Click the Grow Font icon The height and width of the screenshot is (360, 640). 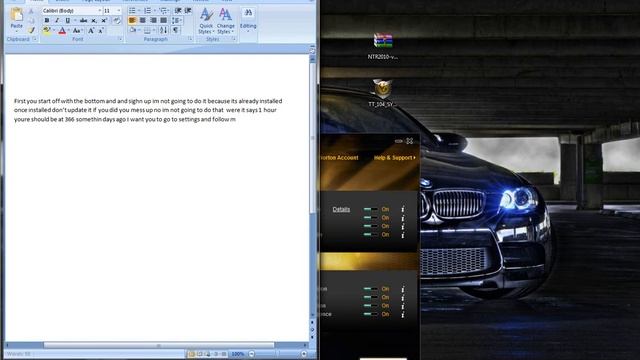[x=91, y=31]
